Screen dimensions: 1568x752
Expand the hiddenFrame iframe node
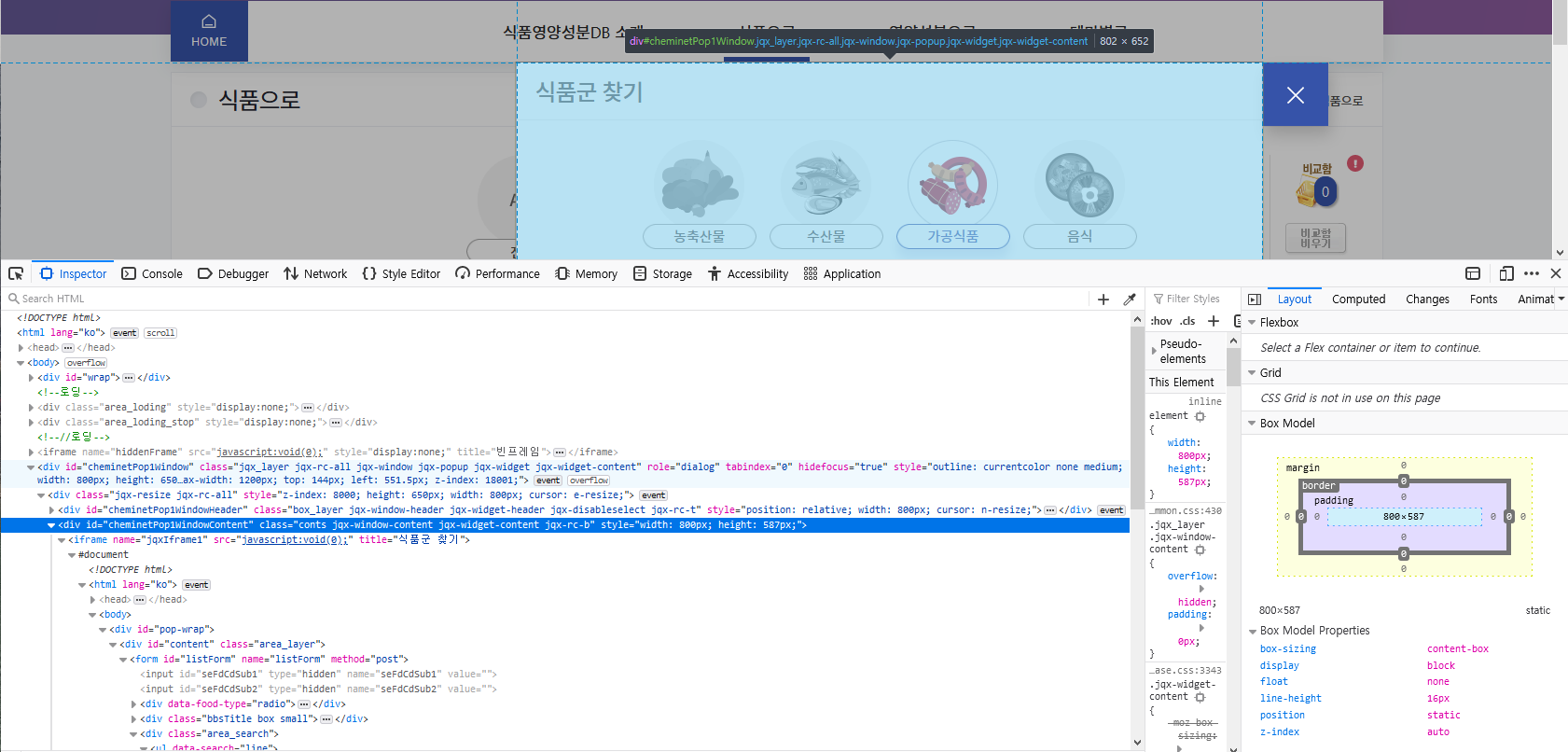[x=31, y=453]
